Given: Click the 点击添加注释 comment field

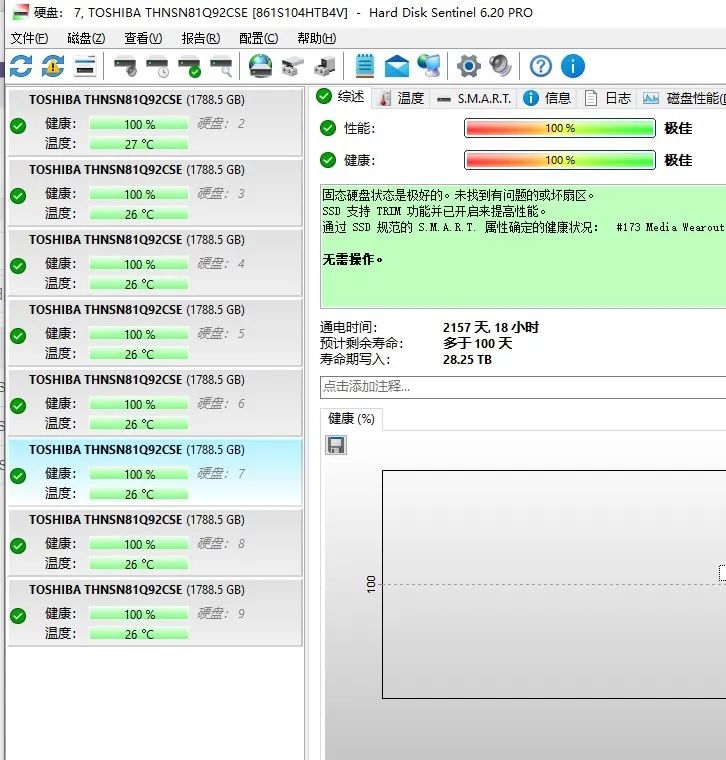Looking at the screenshot, I should (523, 387).
